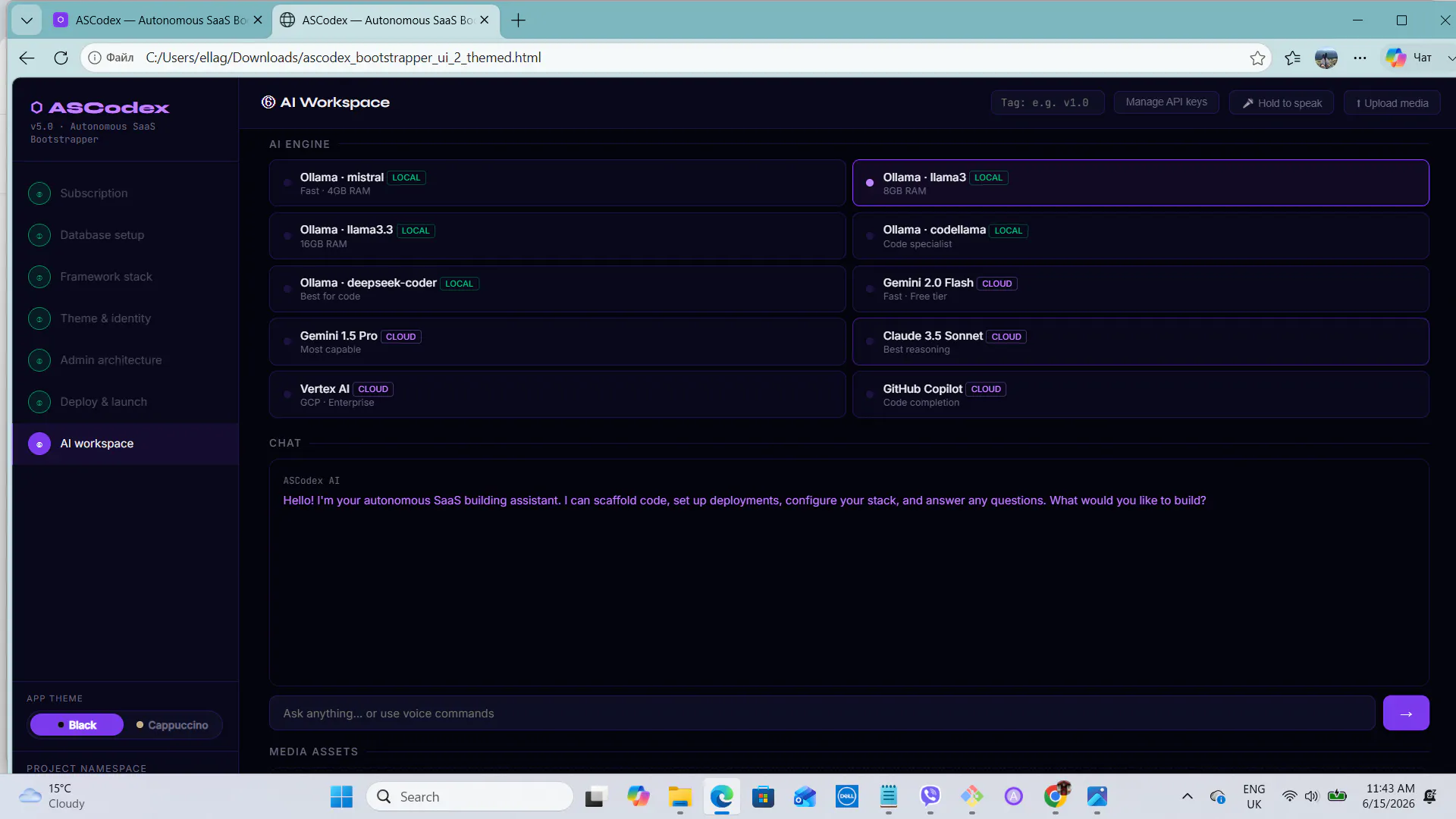Switch app theme to Cappuccino

pos(172,725)
